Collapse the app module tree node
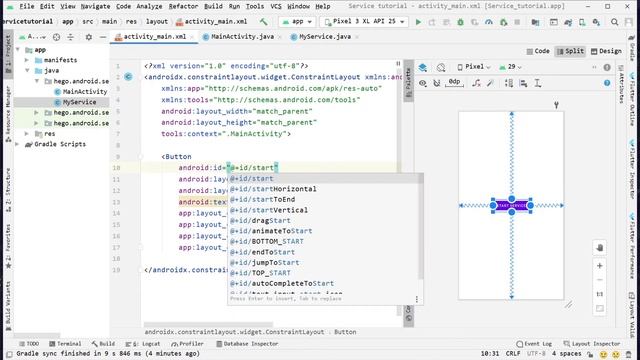Screen dimensions: 640x360 18,49
